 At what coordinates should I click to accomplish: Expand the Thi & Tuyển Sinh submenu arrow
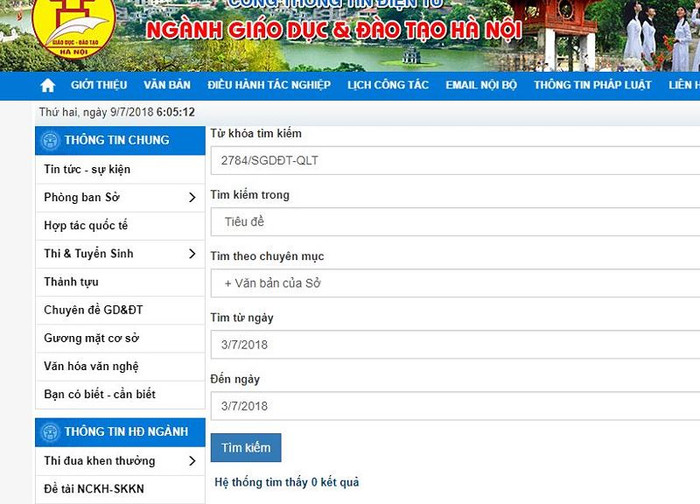click(x=192, y=254)
